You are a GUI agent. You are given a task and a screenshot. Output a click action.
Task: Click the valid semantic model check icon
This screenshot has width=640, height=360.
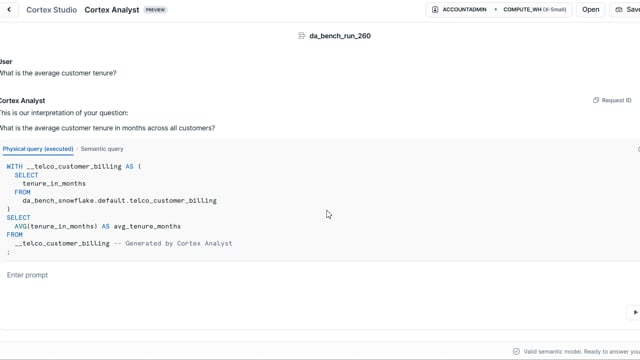pos(516,351)
